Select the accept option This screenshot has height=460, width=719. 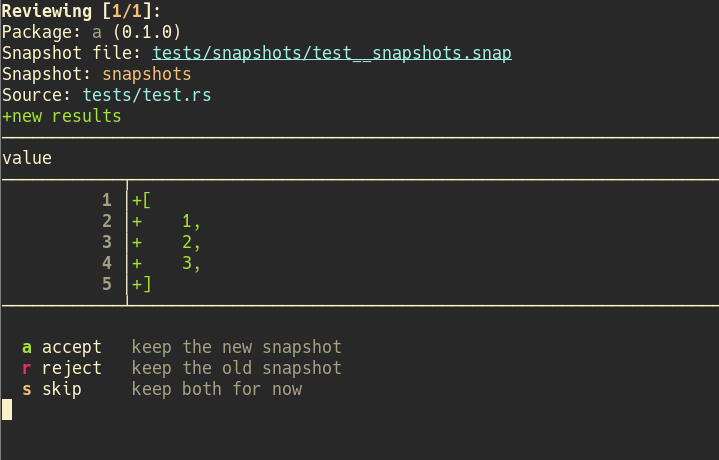tap(71, 347)
